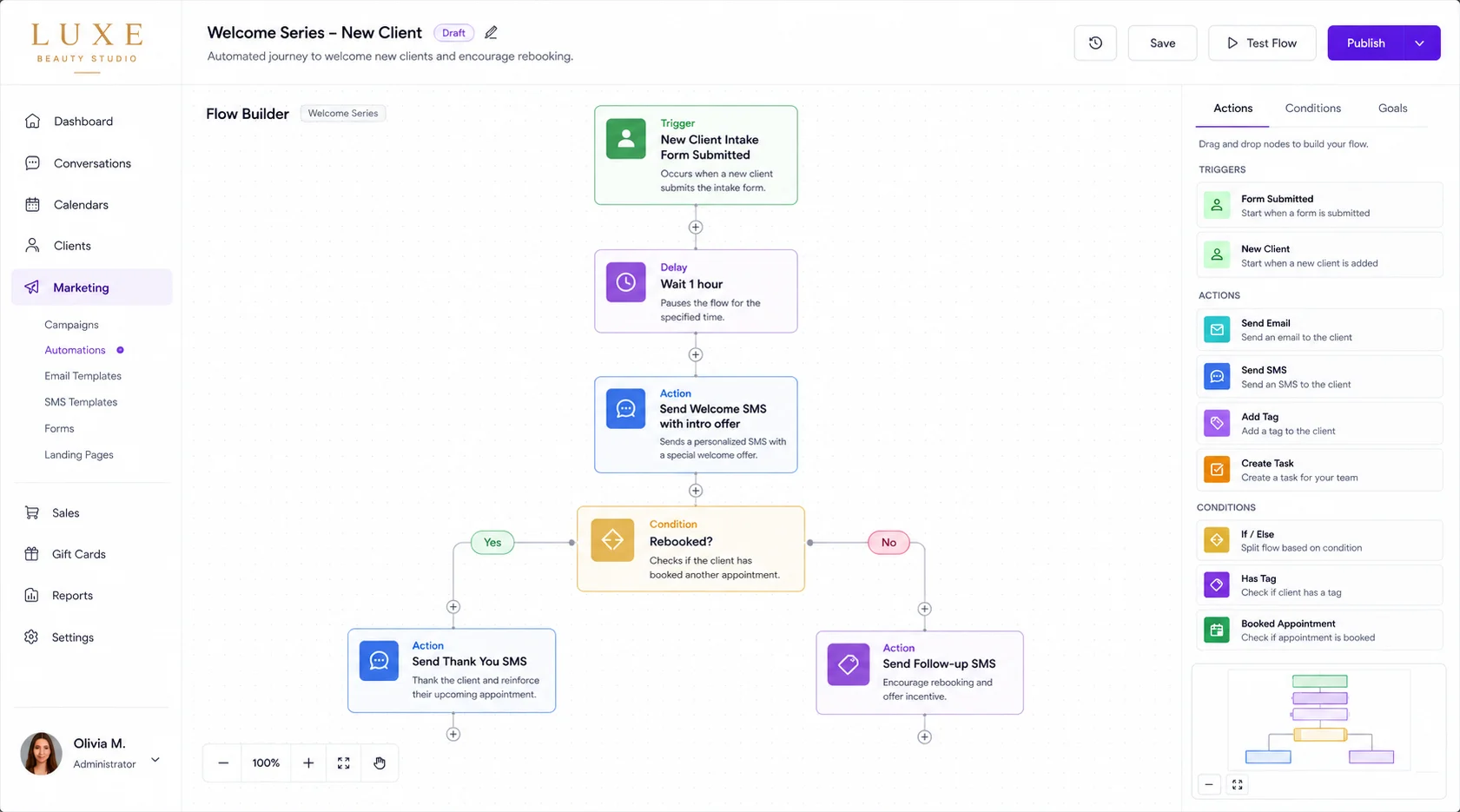Click the Yes branch label
The height and width of the screenshot is (812, 1460).
(492, 543)
